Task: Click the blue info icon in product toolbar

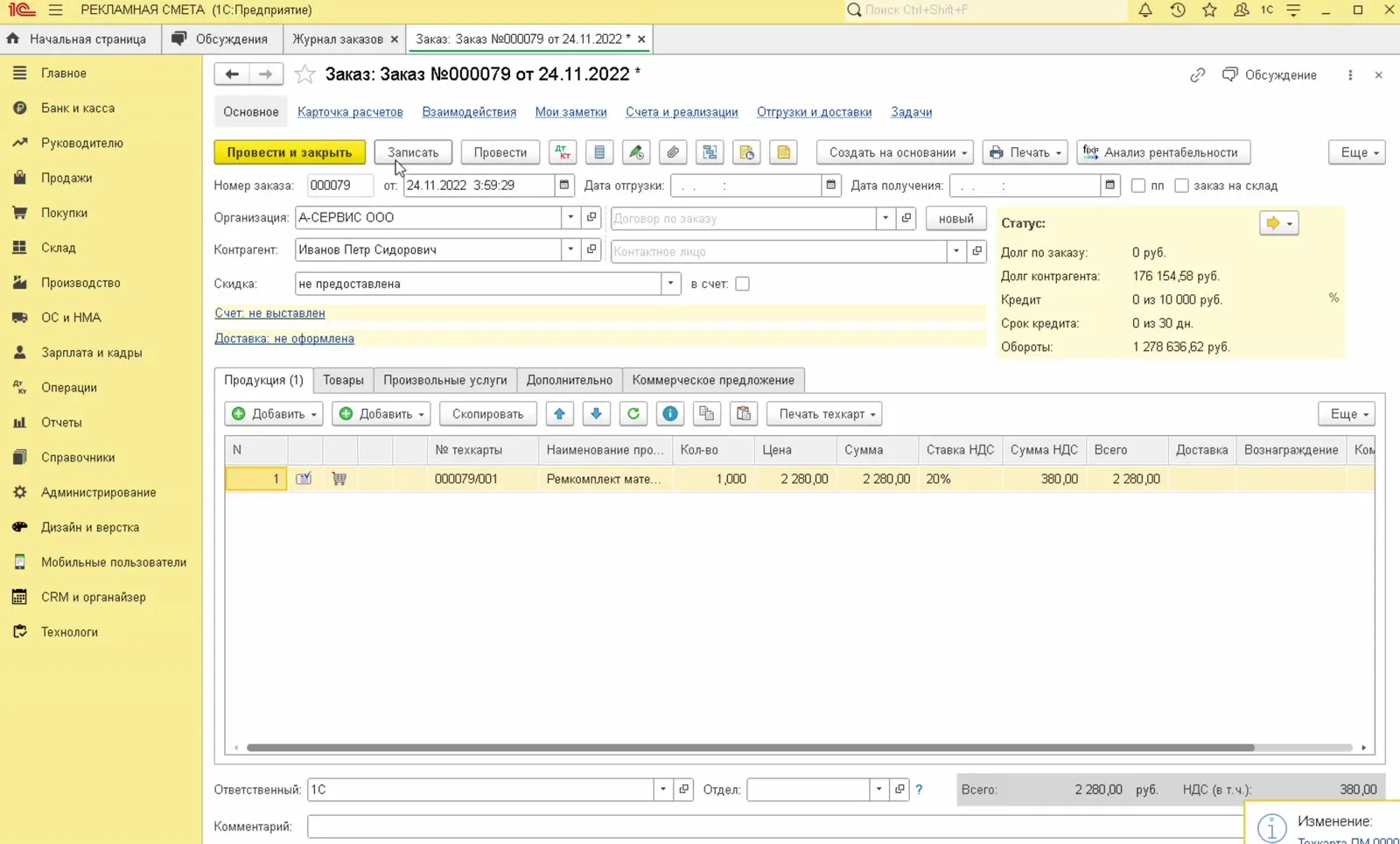Action: tap(670, 414)
